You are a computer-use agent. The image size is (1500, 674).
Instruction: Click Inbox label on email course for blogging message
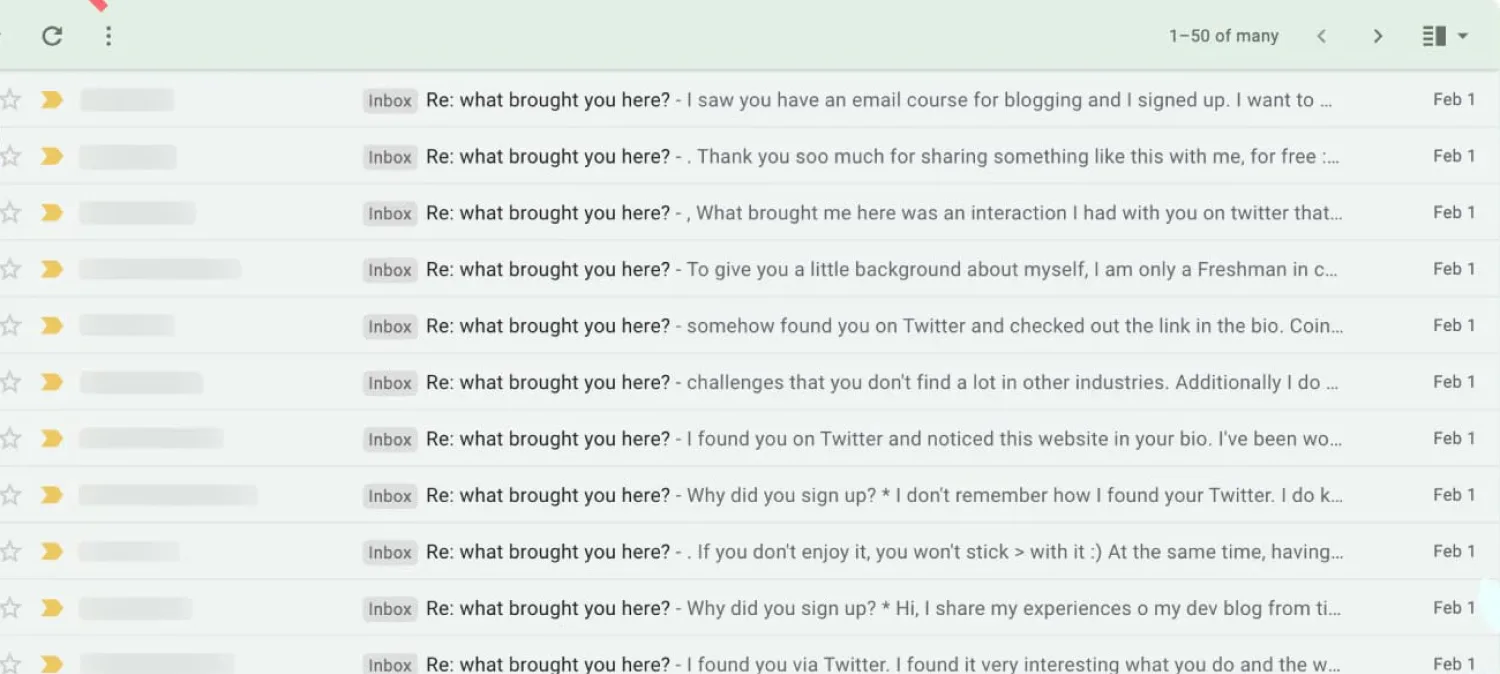coord(389,100)
